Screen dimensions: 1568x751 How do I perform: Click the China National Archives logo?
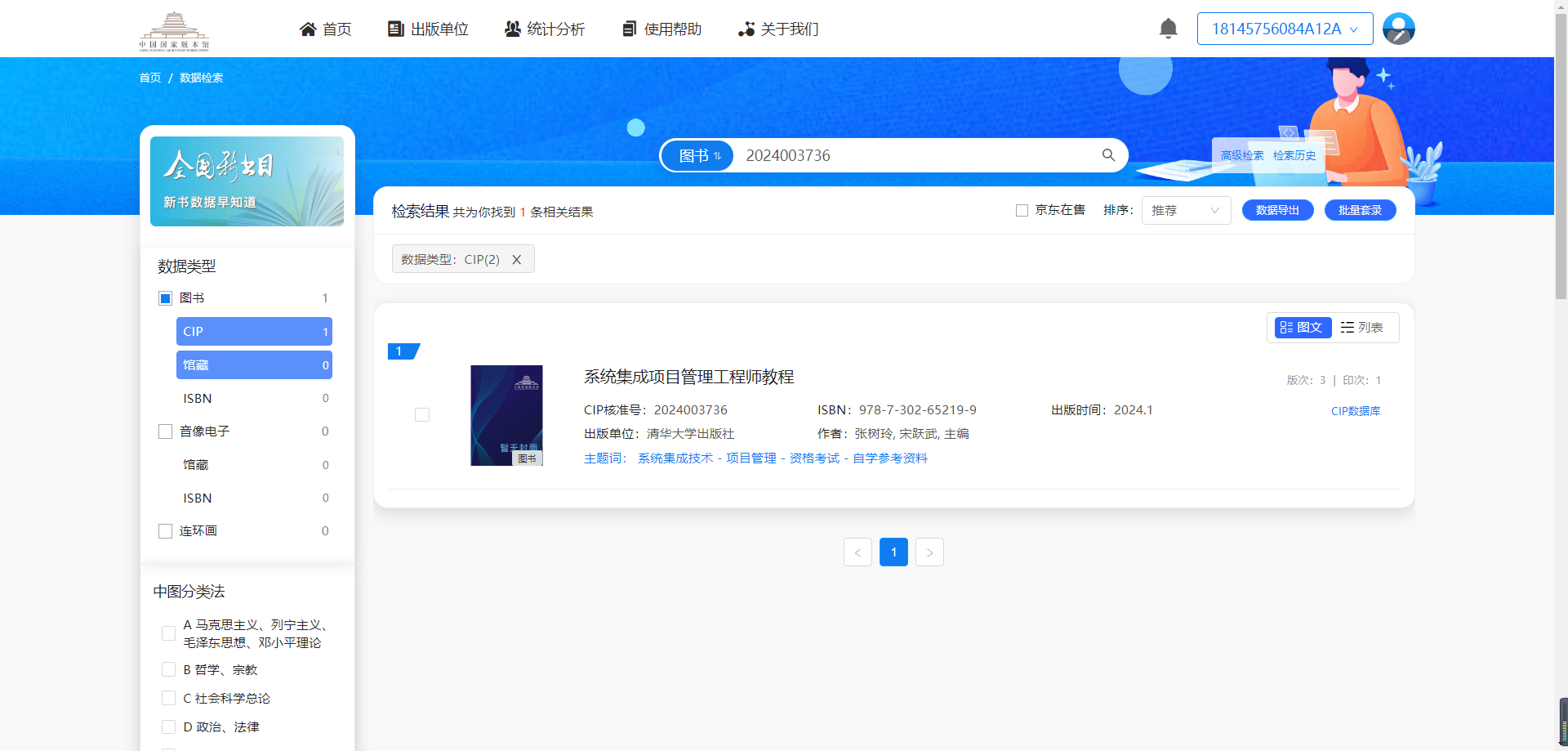point(174,31)
